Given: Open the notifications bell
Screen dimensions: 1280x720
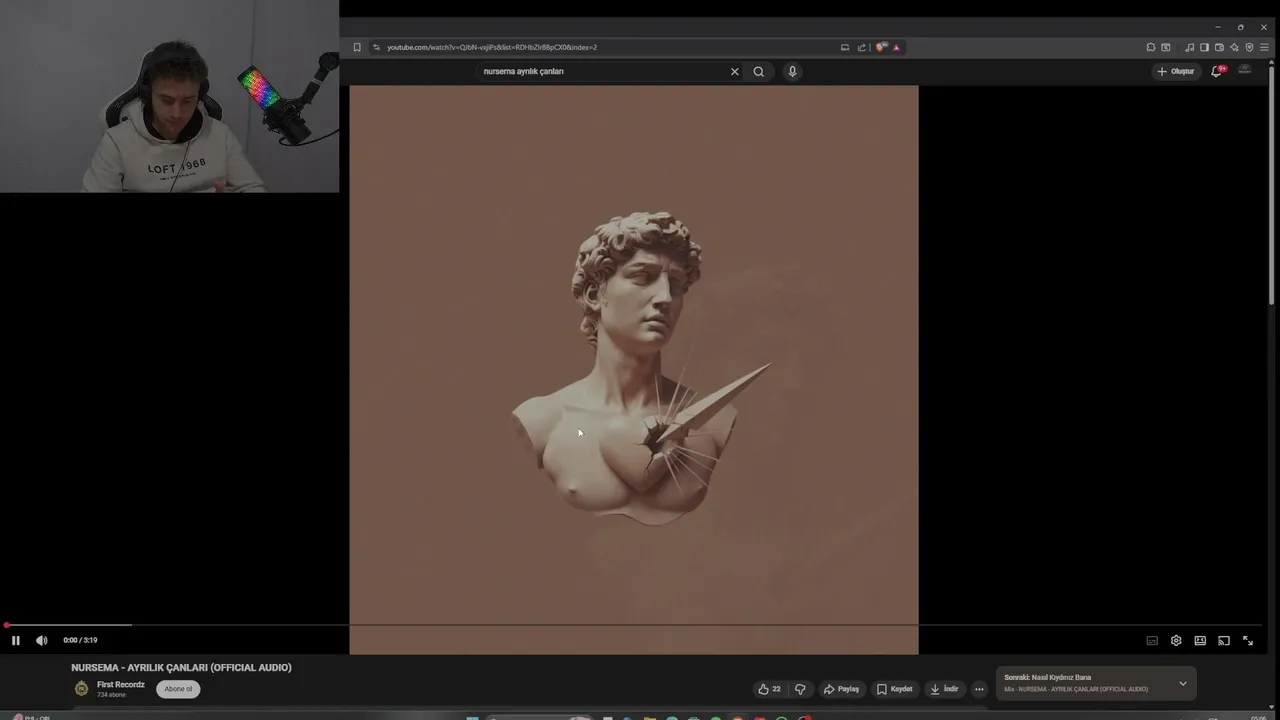Looking at the screenshot, I should (1217, 71).
